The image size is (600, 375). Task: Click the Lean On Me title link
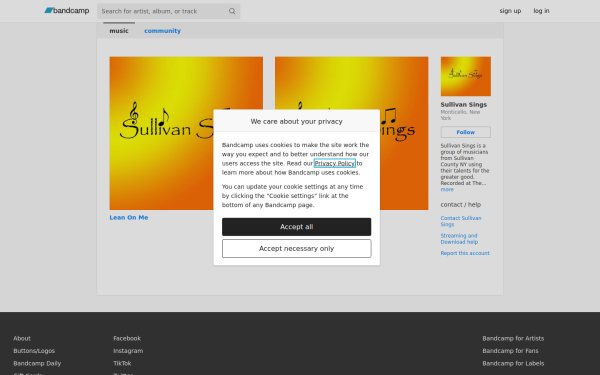pos(129,217)
